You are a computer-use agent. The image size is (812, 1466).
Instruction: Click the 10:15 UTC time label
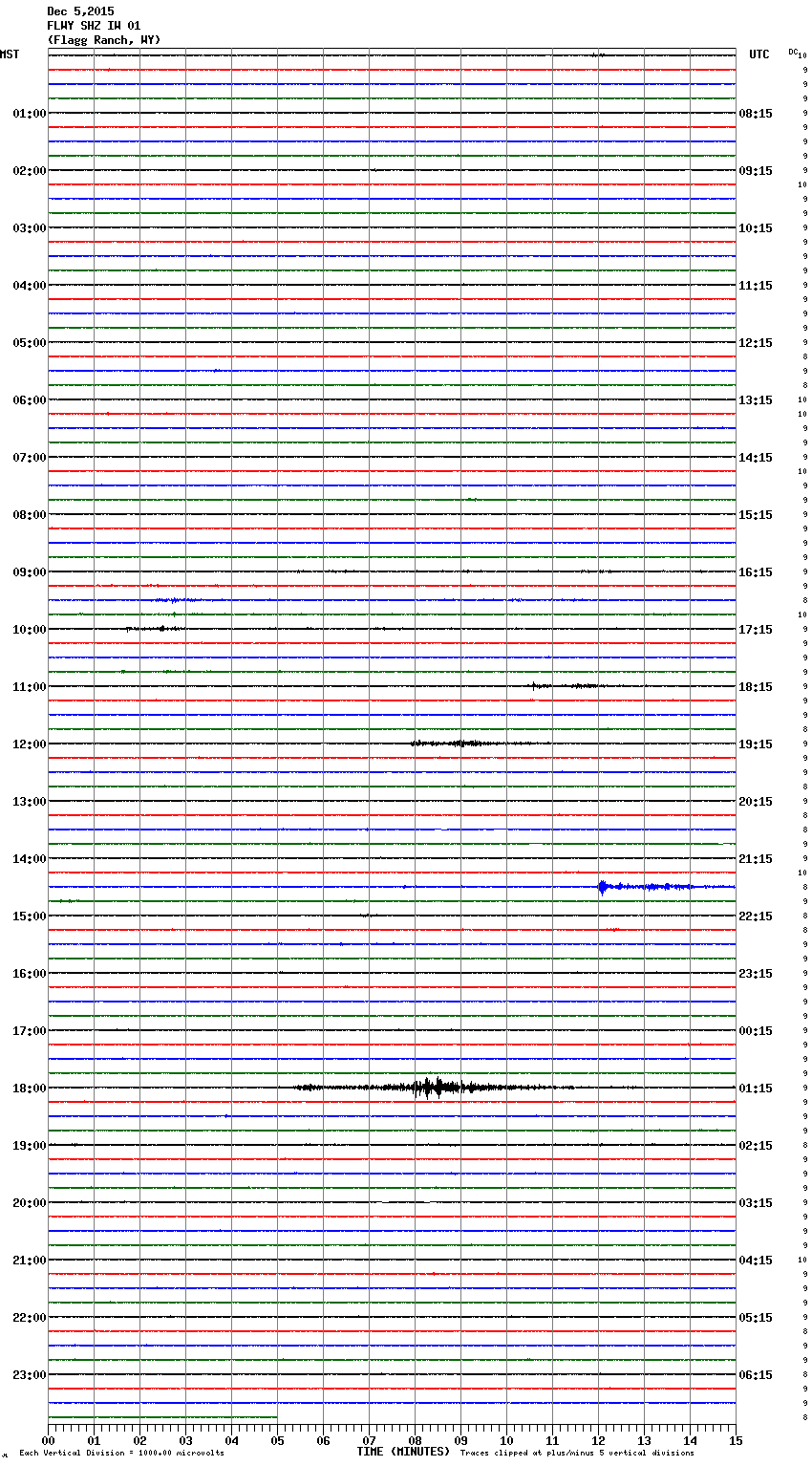coord(756,228)
